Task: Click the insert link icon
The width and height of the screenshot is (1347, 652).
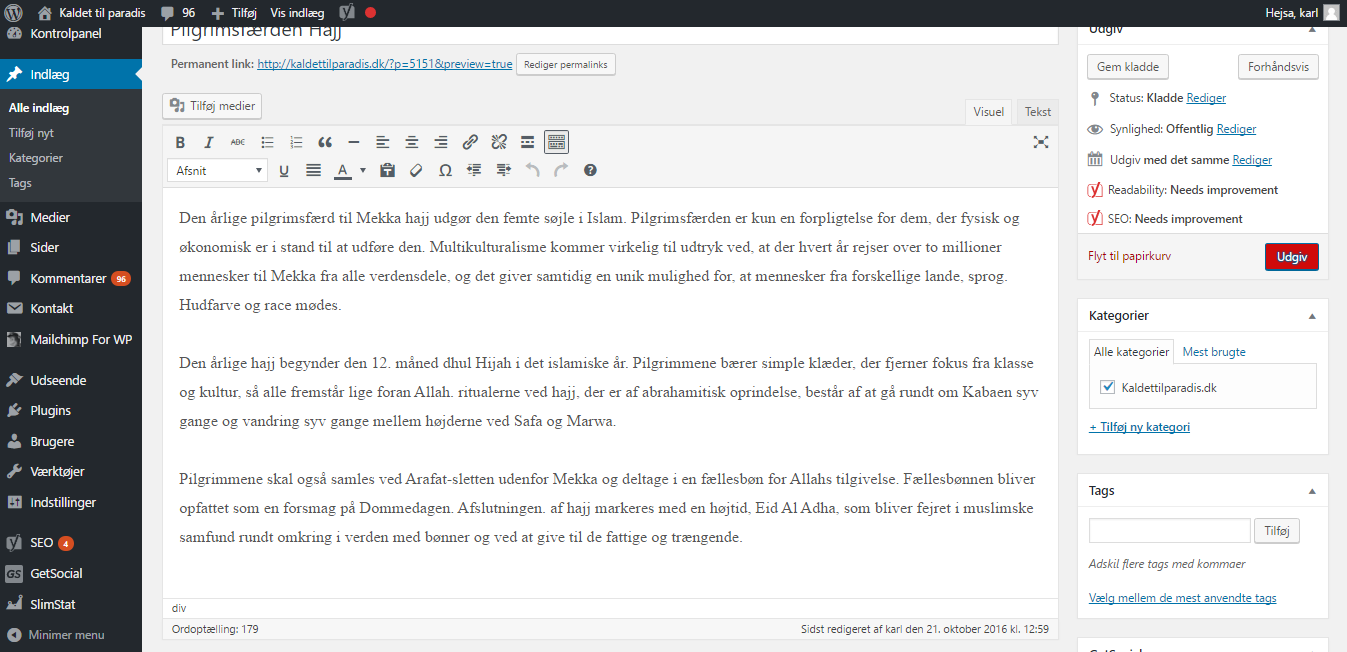Action: coord(470,142)
